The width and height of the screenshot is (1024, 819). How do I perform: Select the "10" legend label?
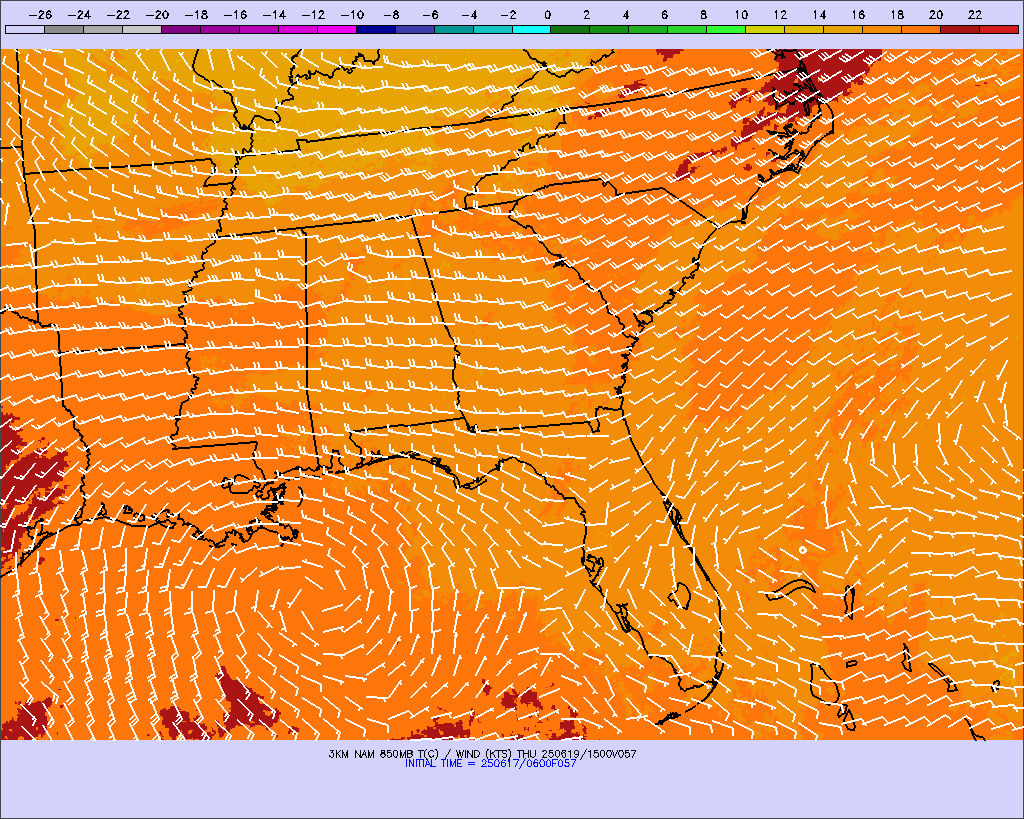pyautogui.click(x=741, y=14)
